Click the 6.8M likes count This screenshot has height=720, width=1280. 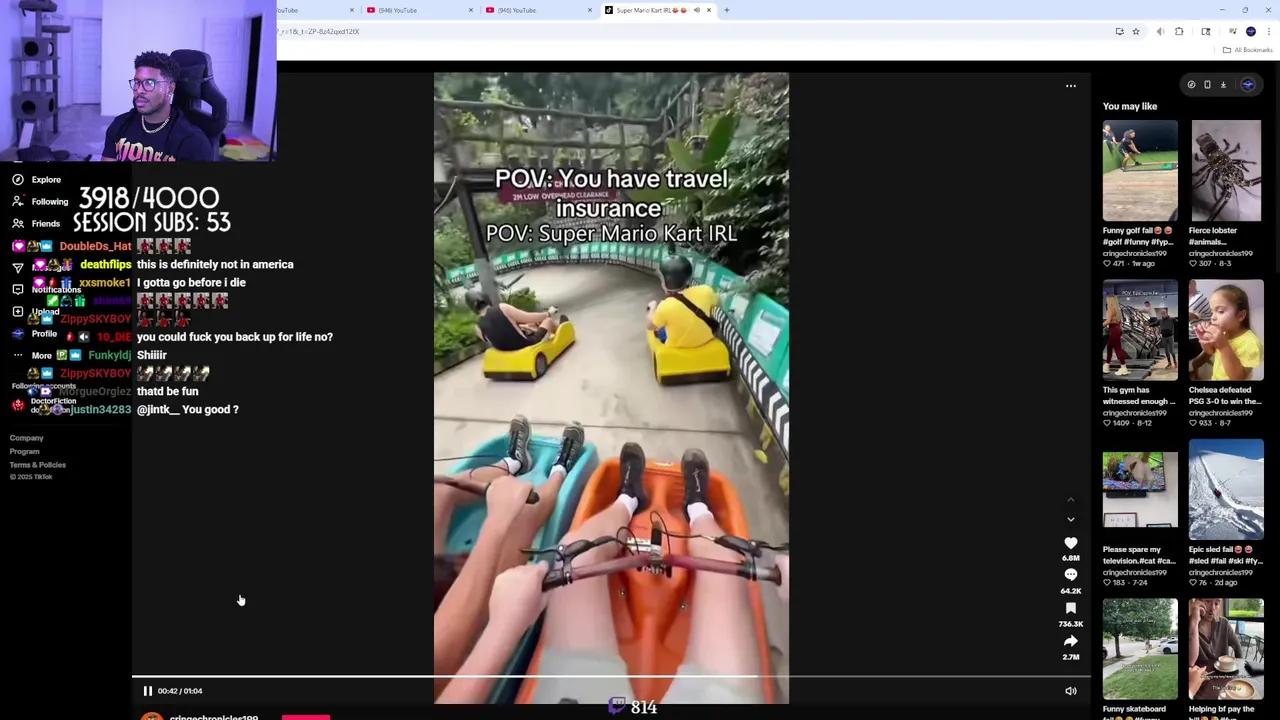[1070, 558]
